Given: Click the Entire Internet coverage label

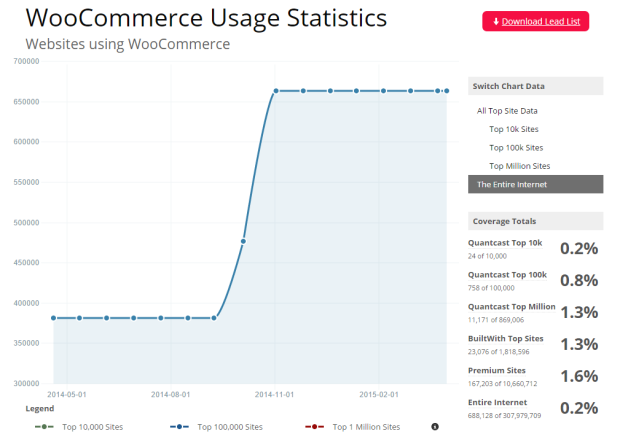Looking at the screenshot, I should click(x=497, y=402).
